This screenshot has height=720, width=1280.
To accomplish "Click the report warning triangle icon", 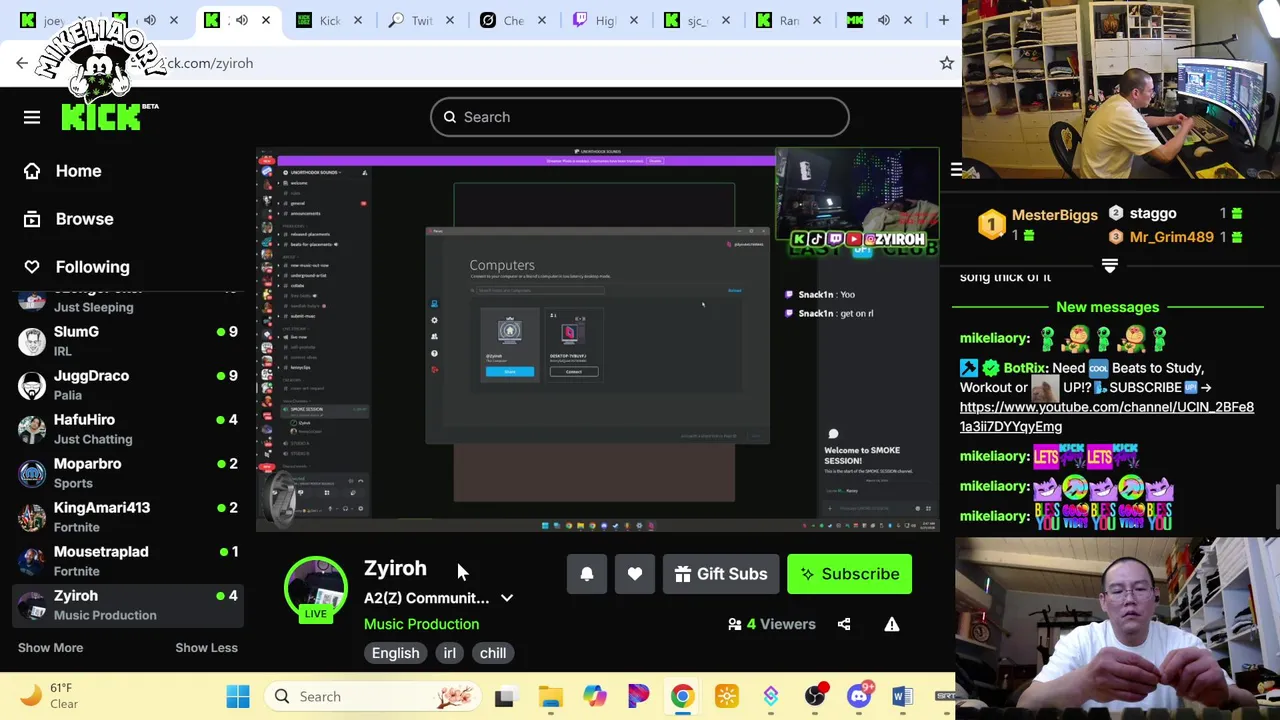I will [892, 624].
